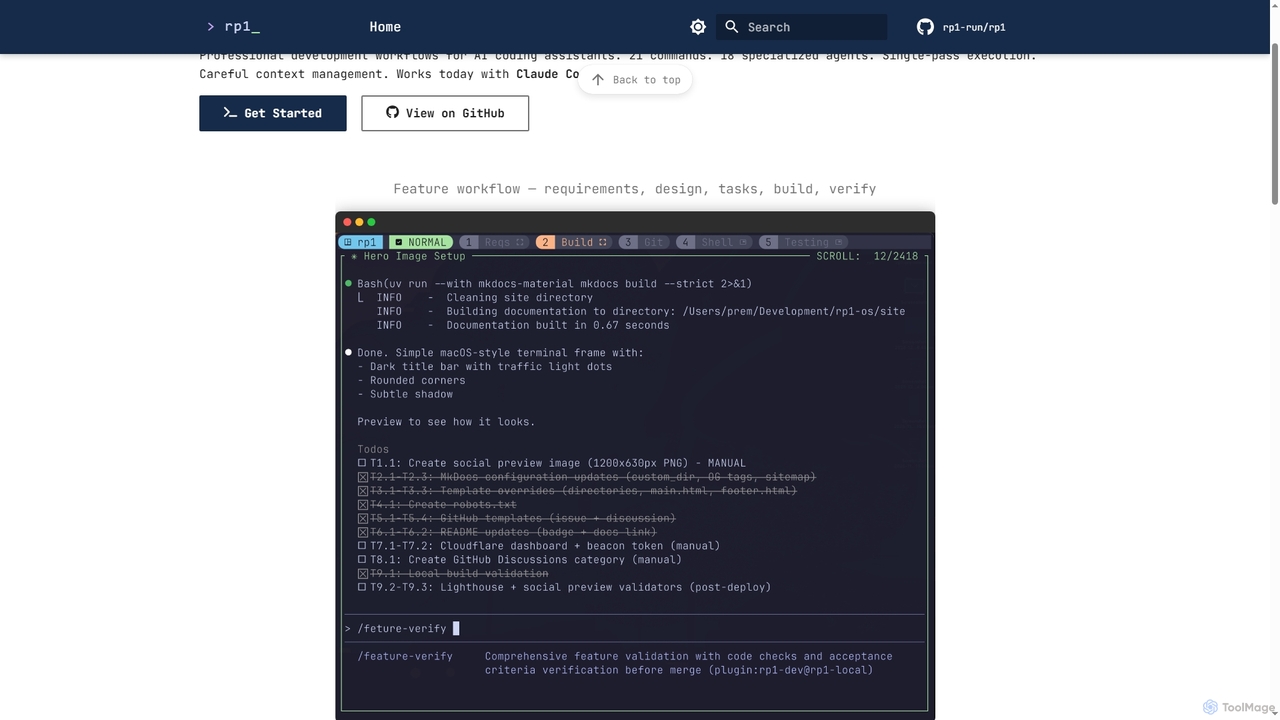Image resolution: width=1280 pixels, height=720 pixels.
Task: Click the 'Rounded corners' line
Action: click(x=411, y=380)
